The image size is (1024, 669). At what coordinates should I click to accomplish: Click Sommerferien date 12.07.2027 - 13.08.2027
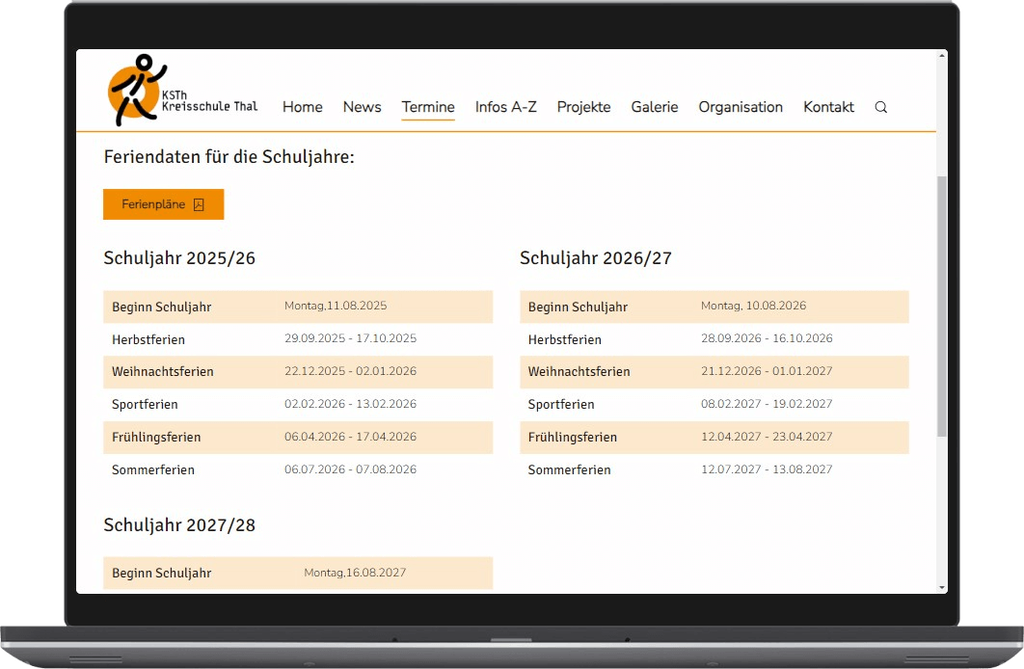[x=766, y=470]
